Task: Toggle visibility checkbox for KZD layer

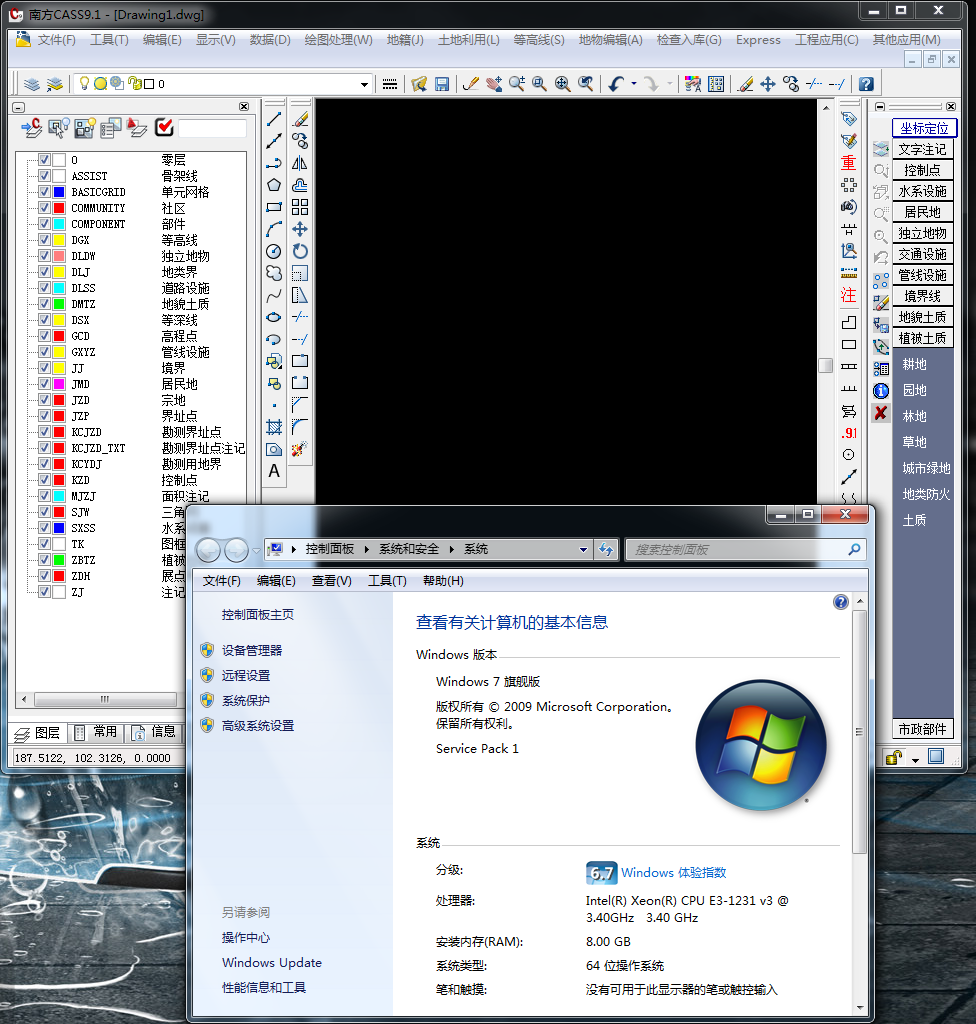Action: 44,480
